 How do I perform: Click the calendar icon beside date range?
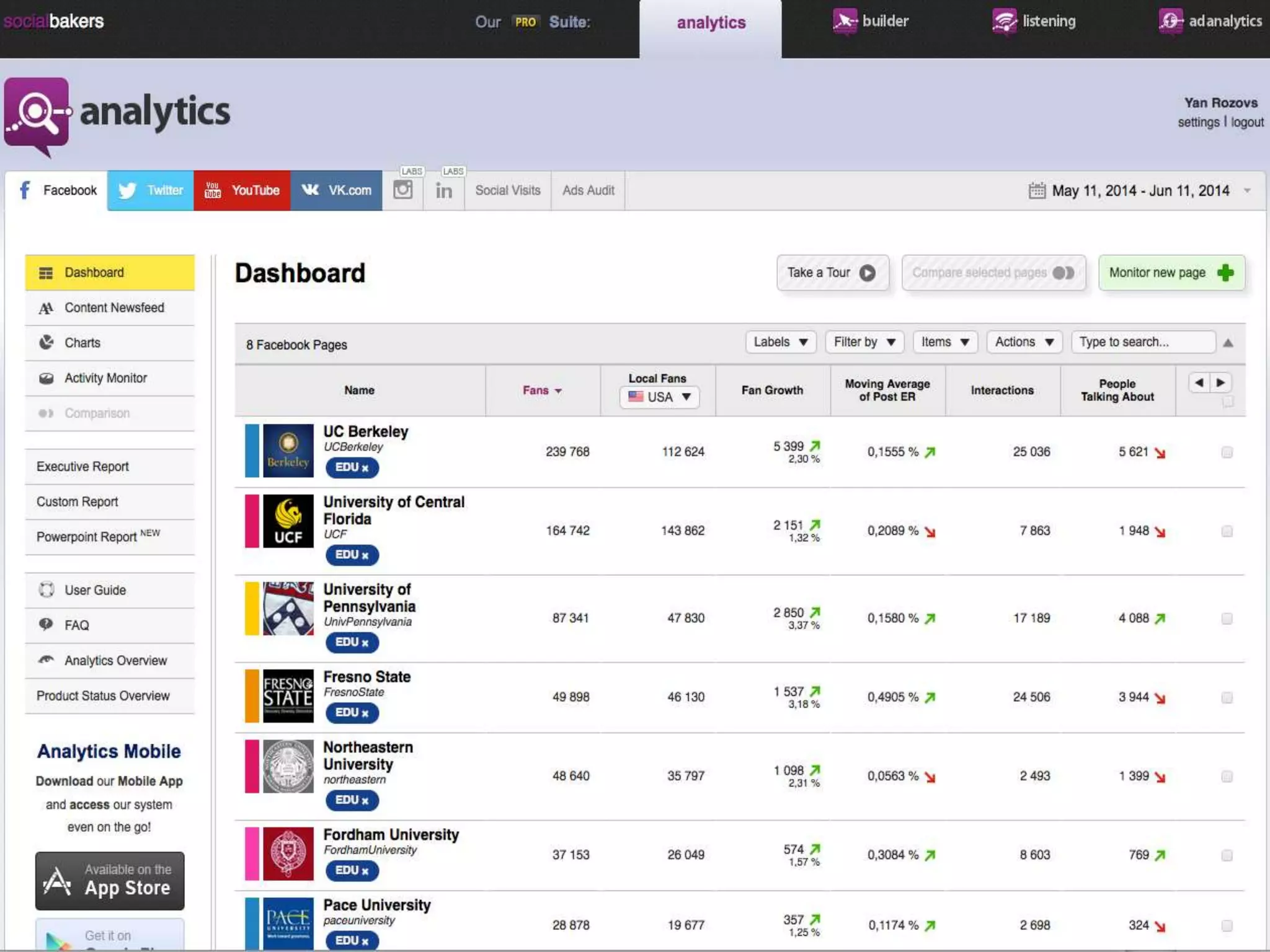point(1036,190)
